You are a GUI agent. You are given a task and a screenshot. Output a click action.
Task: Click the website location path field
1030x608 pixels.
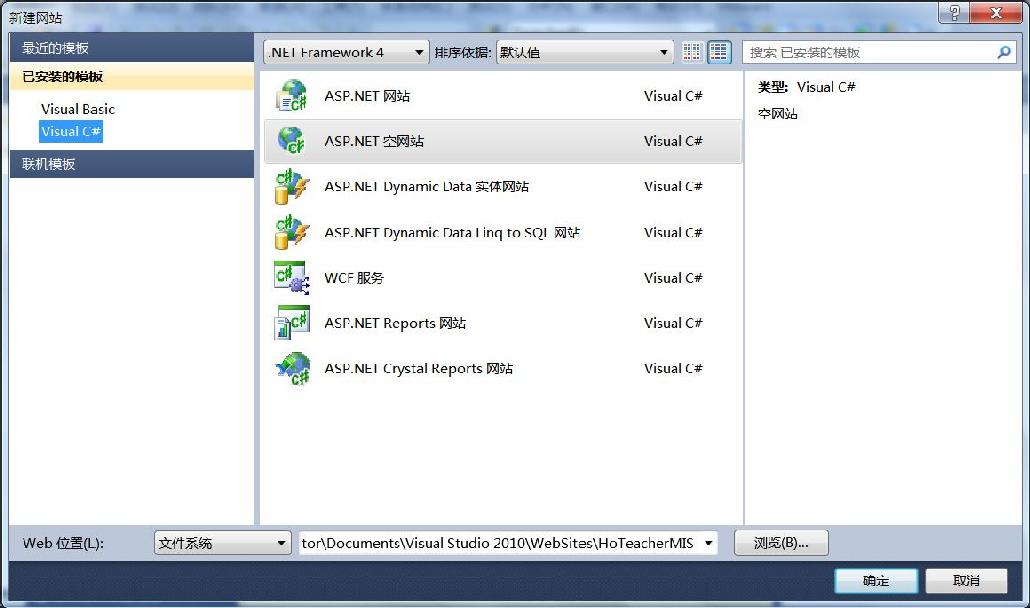click(508, 543)
